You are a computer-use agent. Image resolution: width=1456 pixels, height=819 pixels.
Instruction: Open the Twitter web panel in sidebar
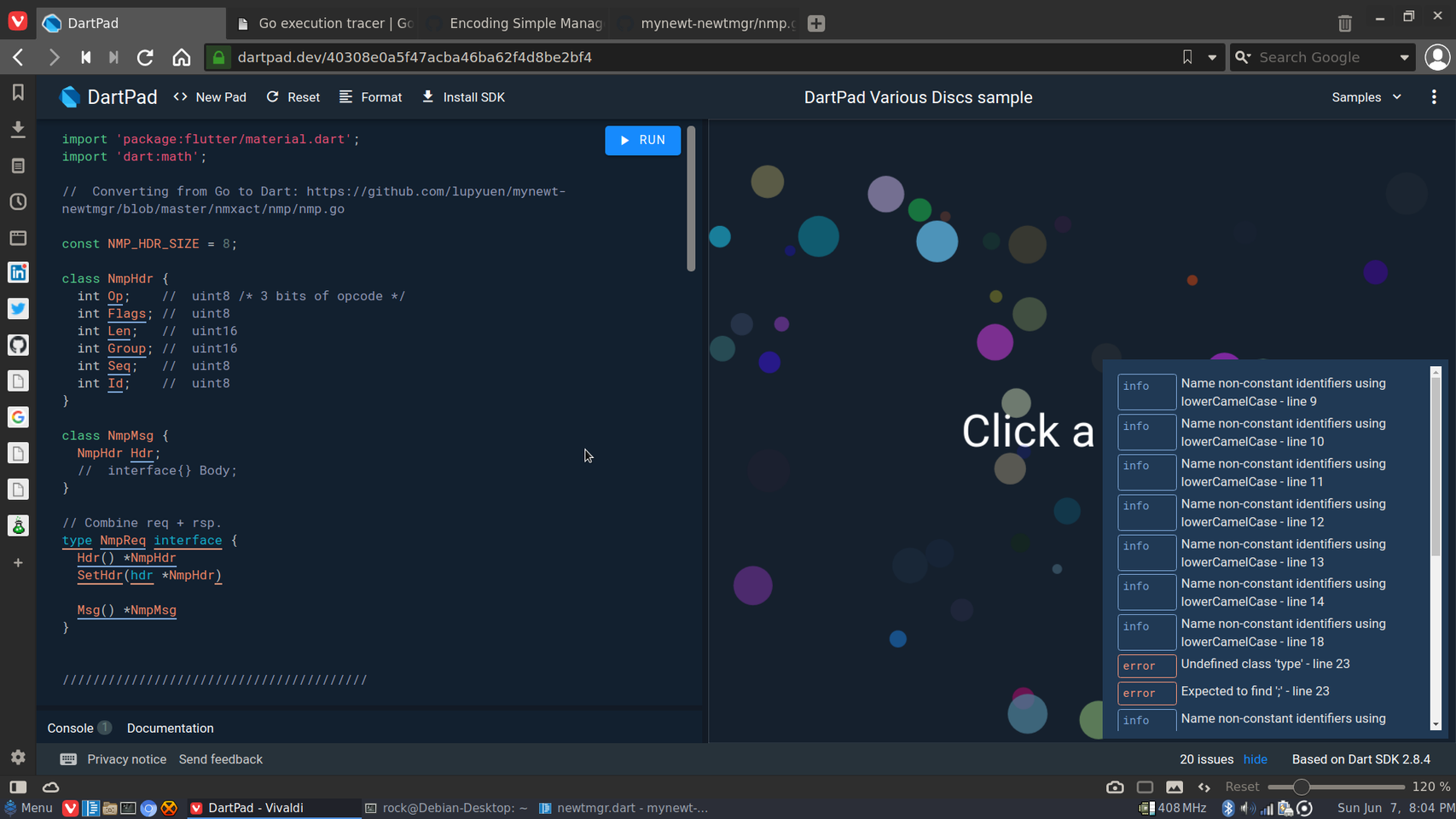[x=18, y=309]
